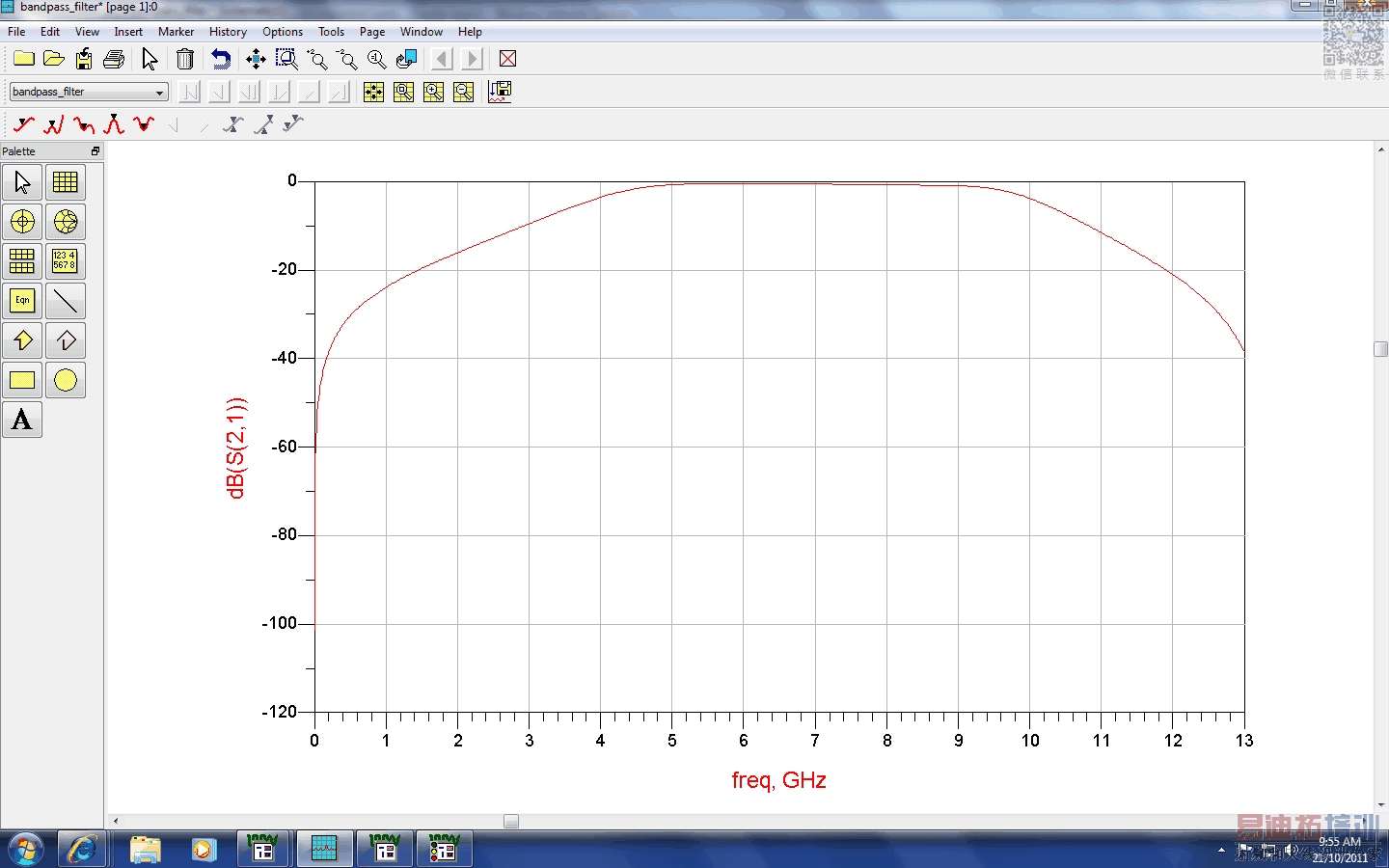Select the Line drawing tool
The image size is (1389, 868).
coord(66,301)
